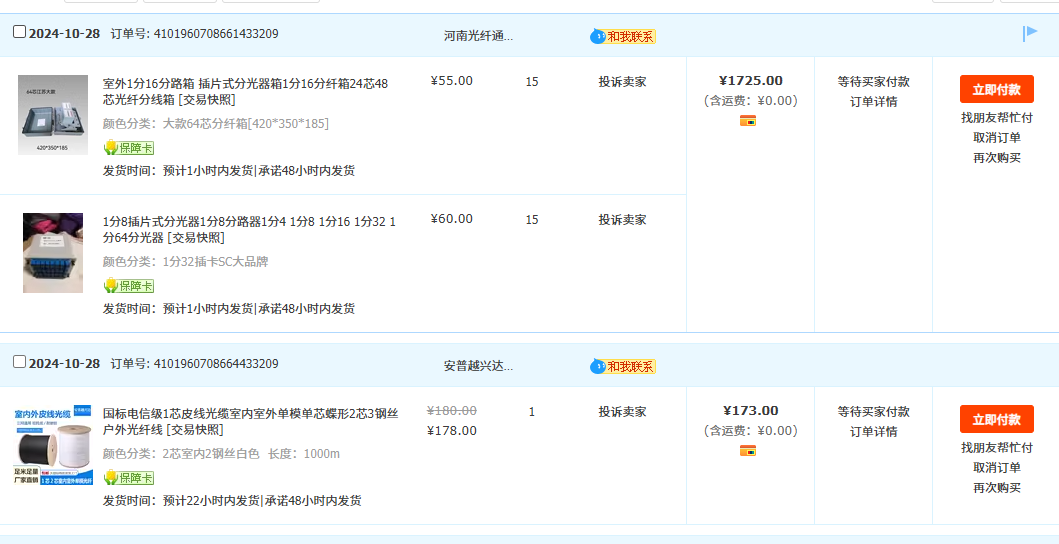The image size is (1059, 544).
Task: Click 投诉卖家 for the 皮线光缆 item
Action: (x=622, y=412)
